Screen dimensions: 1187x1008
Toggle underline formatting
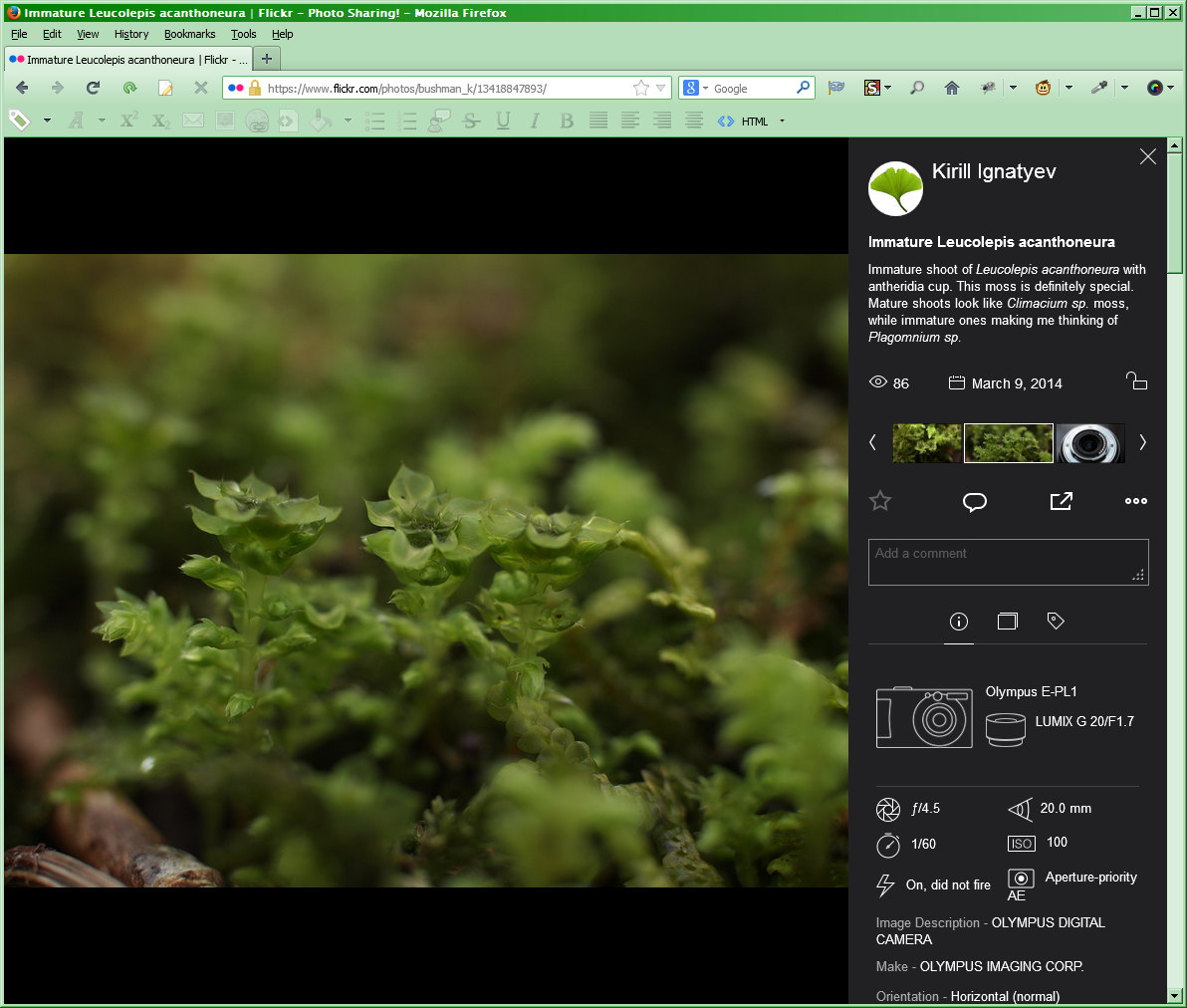point(503,121)
